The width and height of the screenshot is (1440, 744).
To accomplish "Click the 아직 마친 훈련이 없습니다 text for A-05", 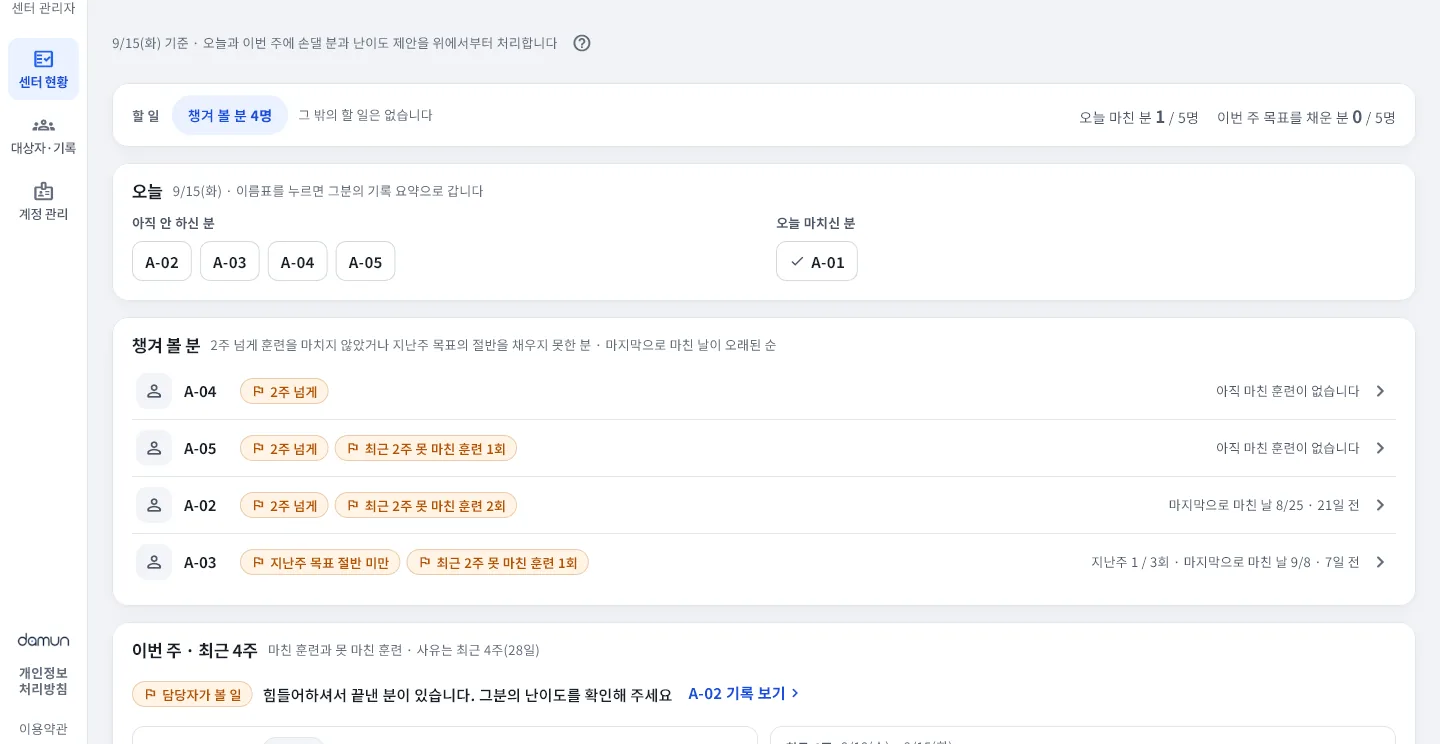I will click(x=1288, y=448).
